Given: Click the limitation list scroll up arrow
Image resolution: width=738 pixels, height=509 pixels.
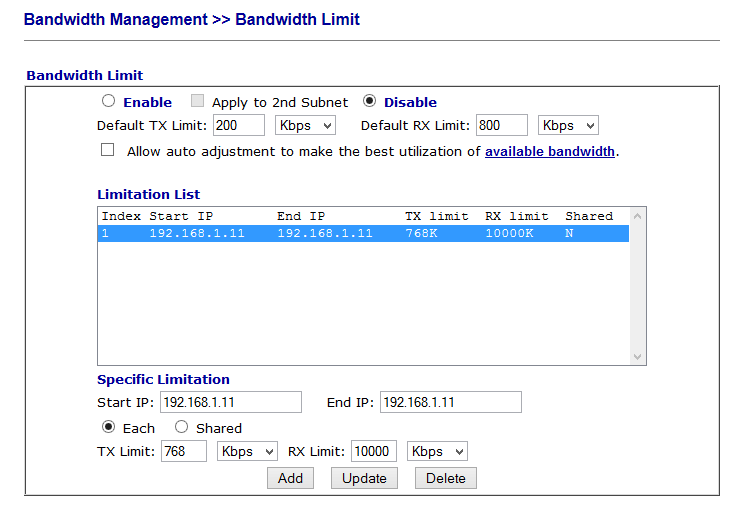Looking at the screenshot, I should (638, 215).
